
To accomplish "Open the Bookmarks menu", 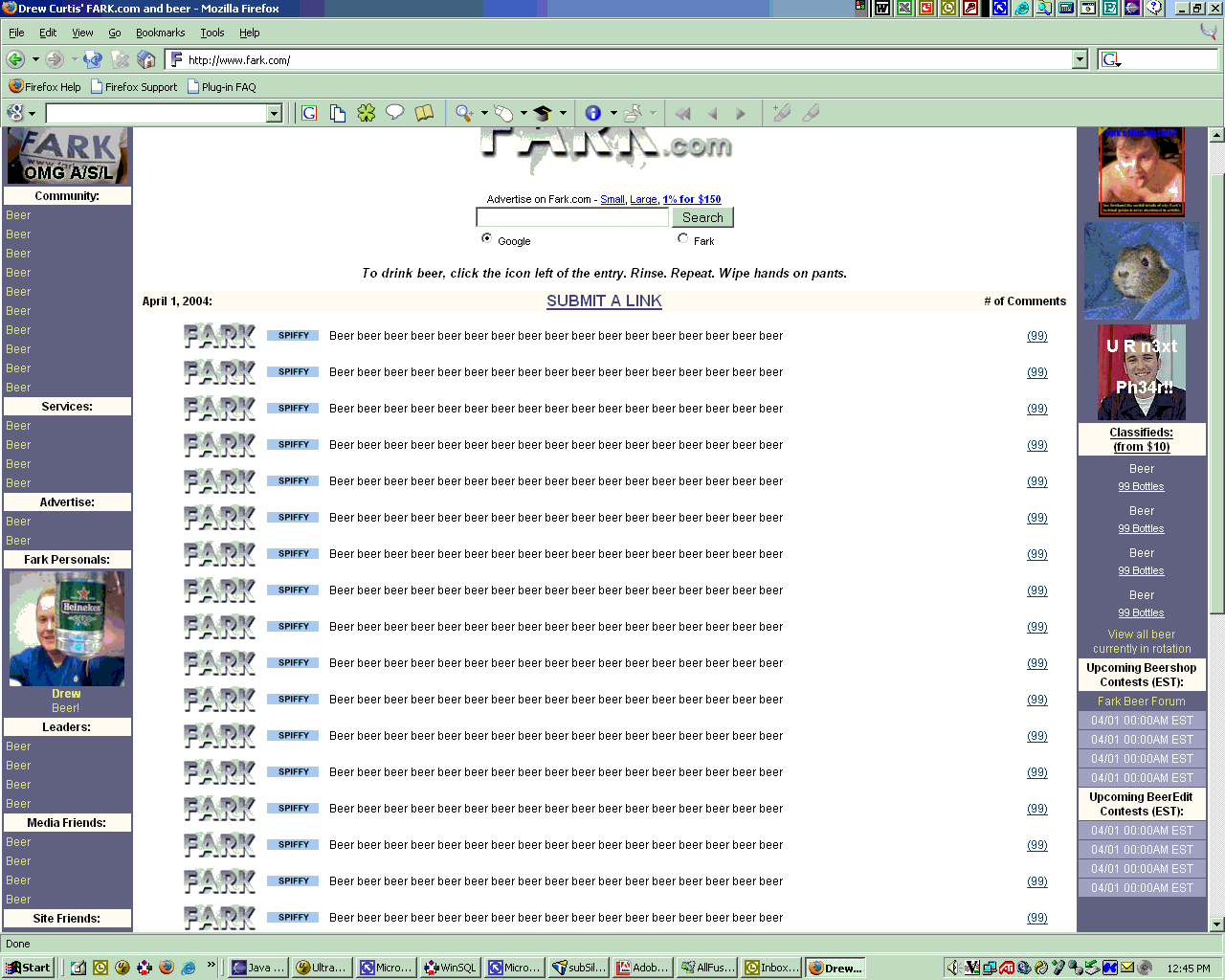I will tap(161, 33).
